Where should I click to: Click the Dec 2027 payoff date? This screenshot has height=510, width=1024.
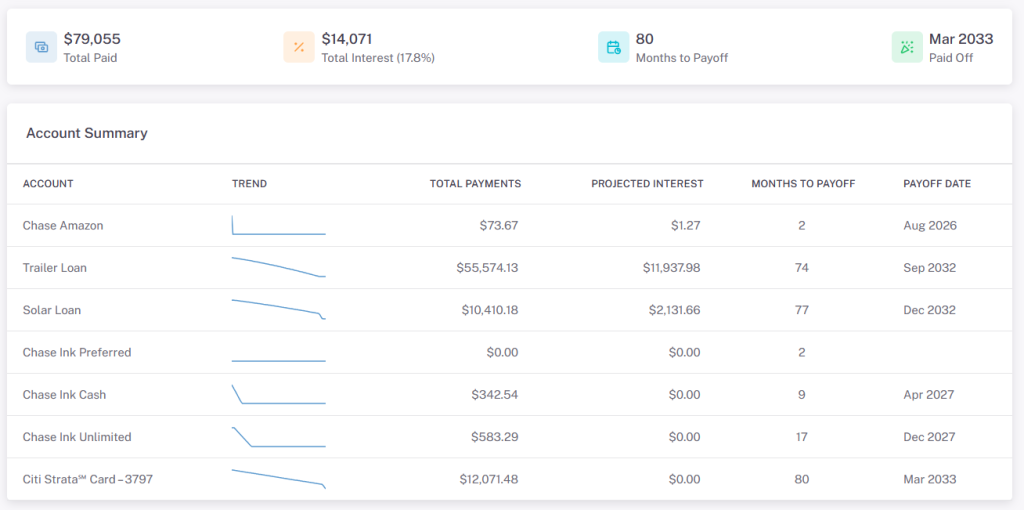click(x=930, y=437)
